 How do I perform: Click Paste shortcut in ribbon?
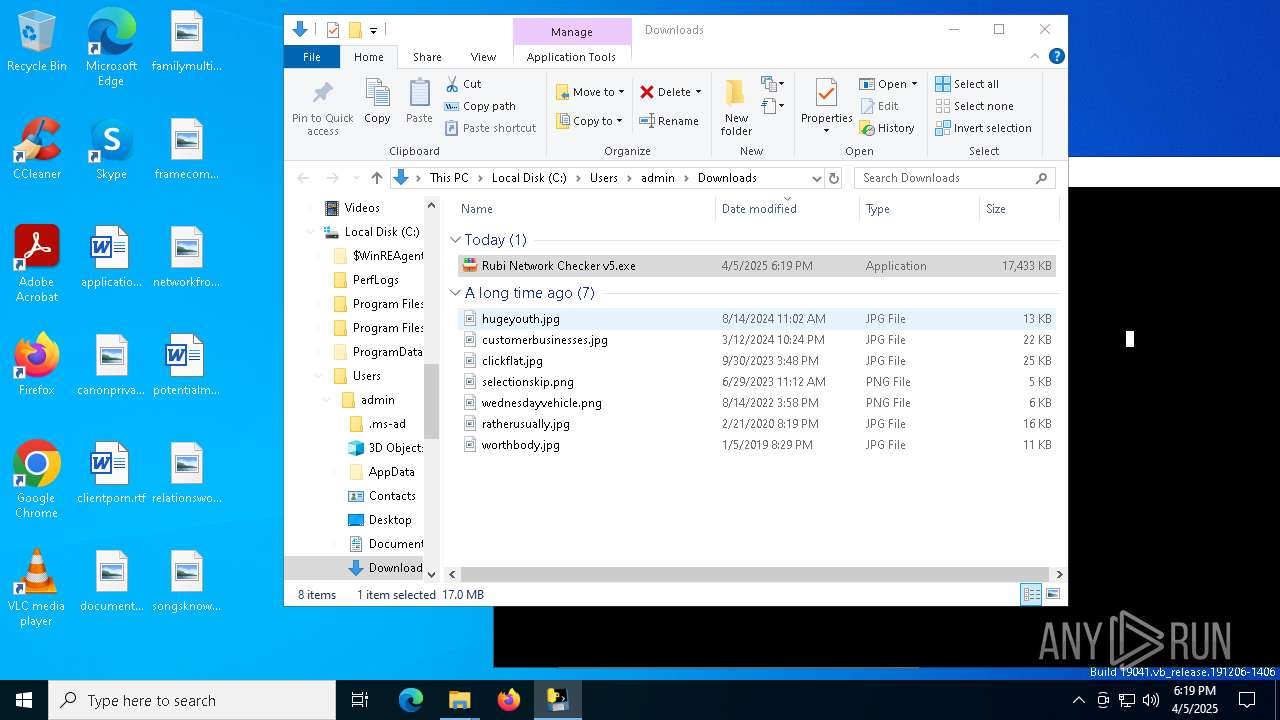click(490, 128)
